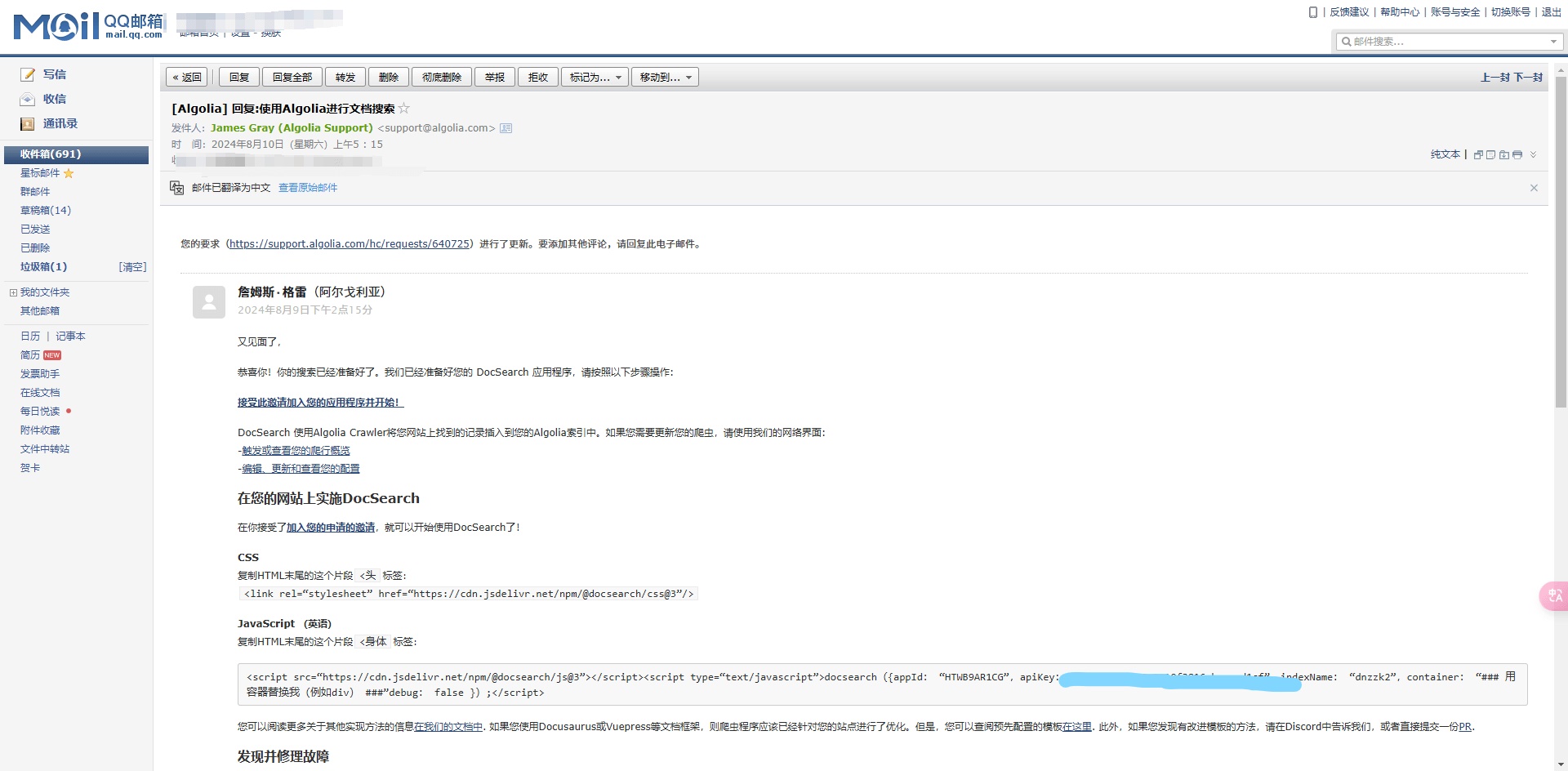The width and height of the screenshot is (1568, 771).
Task: Click 查看原始邮件 link
Action: [x=308, y=188]
